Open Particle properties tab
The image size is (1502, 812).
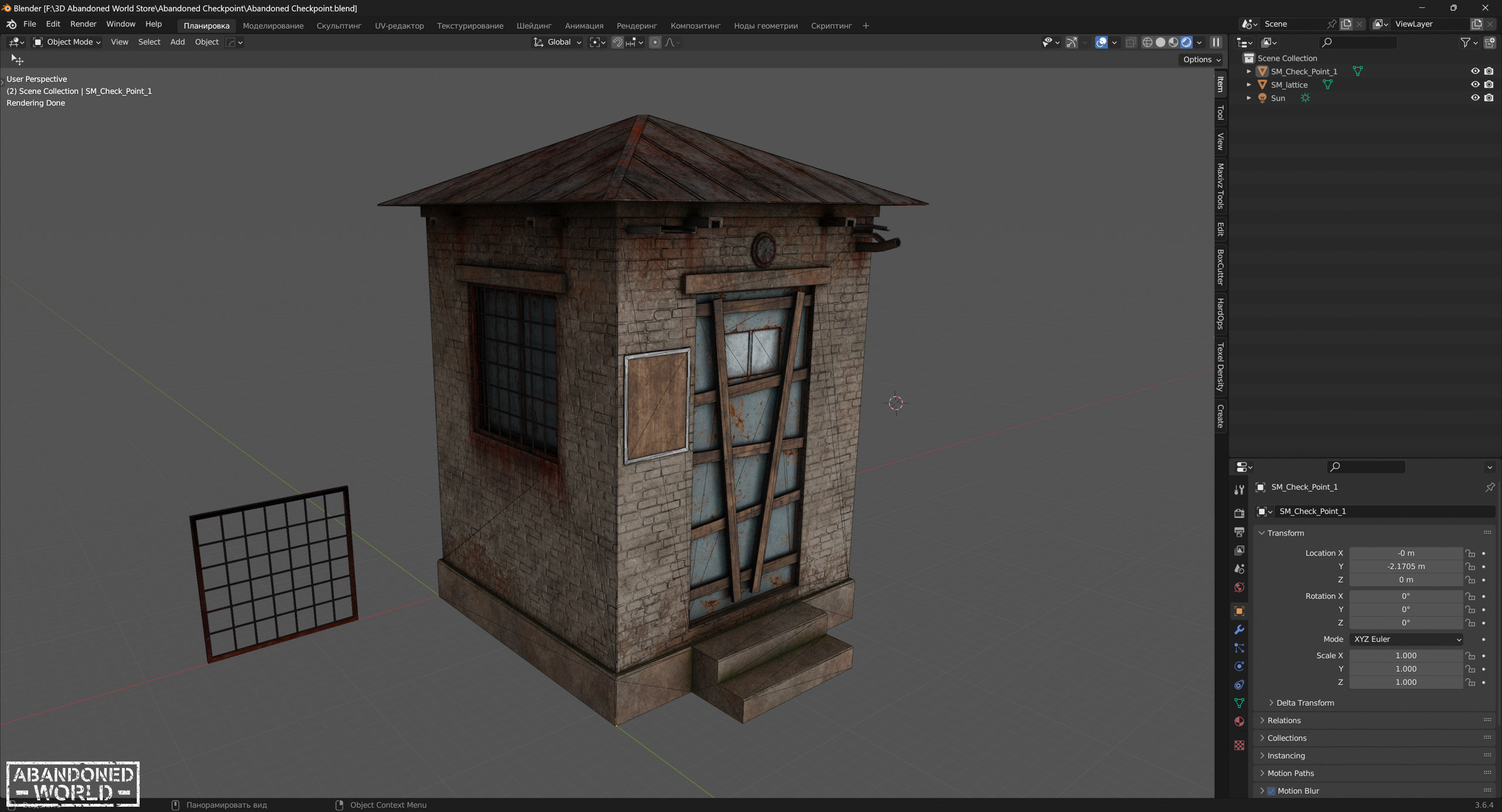pos(1239,648)
